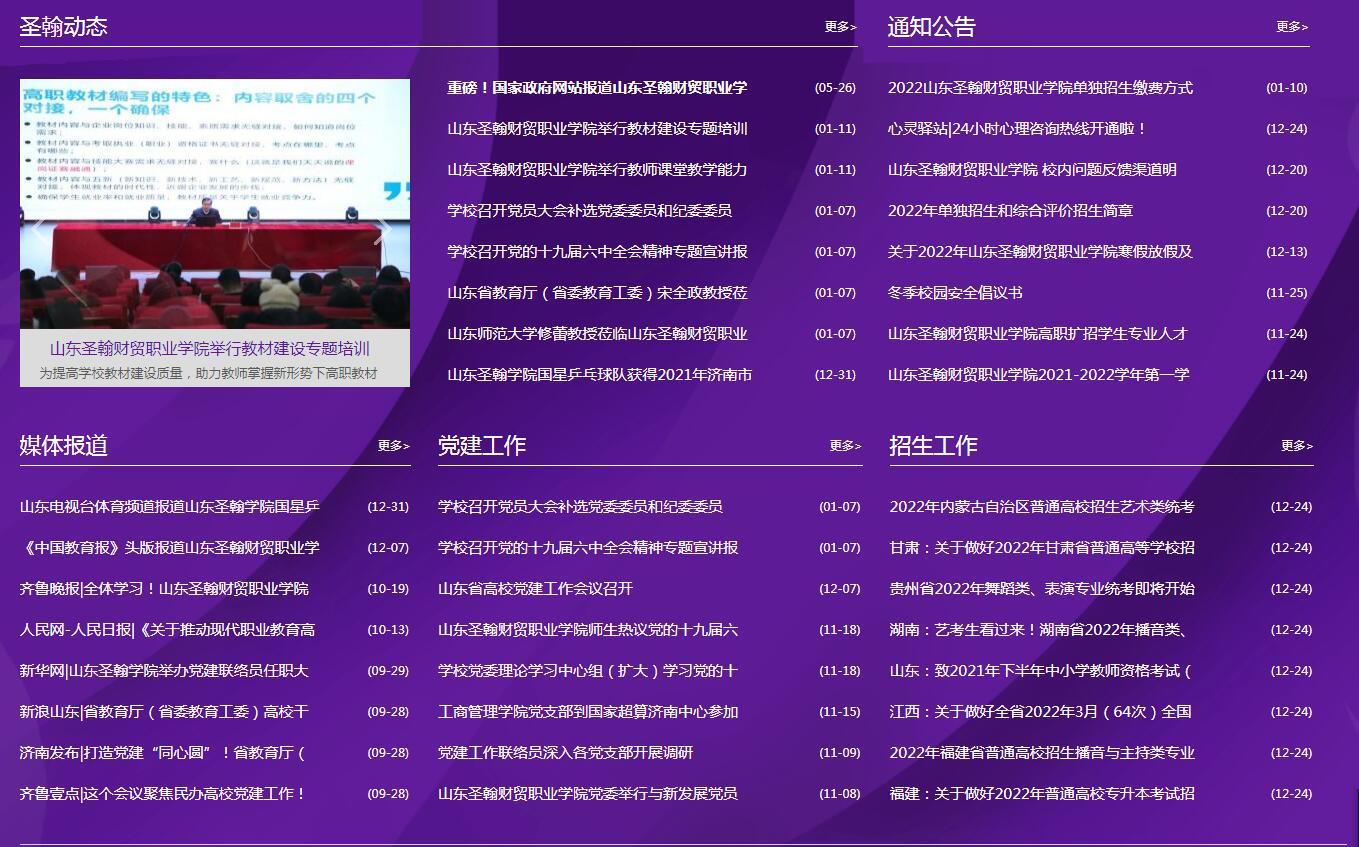This screenshot has height=847, width=1359.
Task: Open 更多 link in 通知公告 section
Action: click(1291, 27)
